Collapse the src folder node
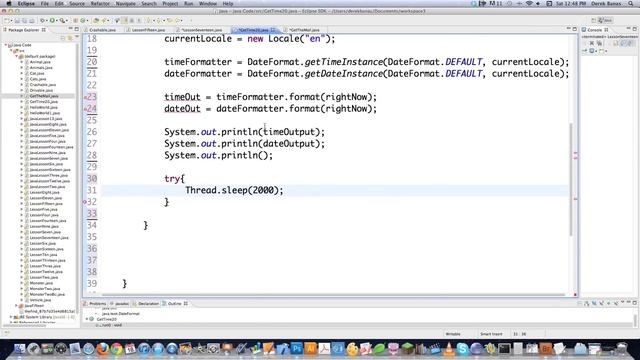This screenshot has width=640, height=360. 11,51
